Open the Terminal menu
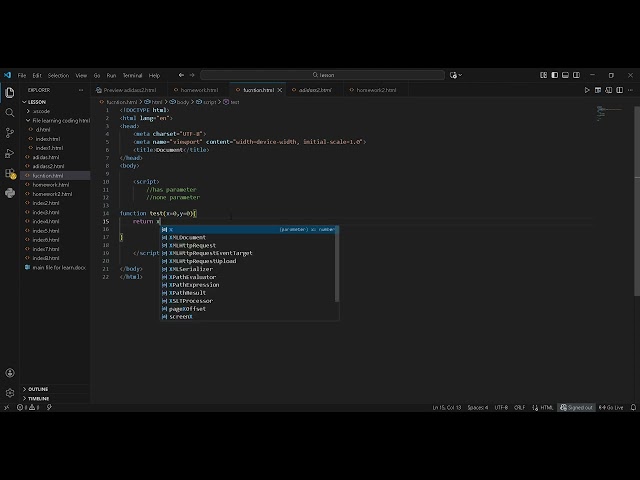Screen dimensions: 640x480 (132, 75)
